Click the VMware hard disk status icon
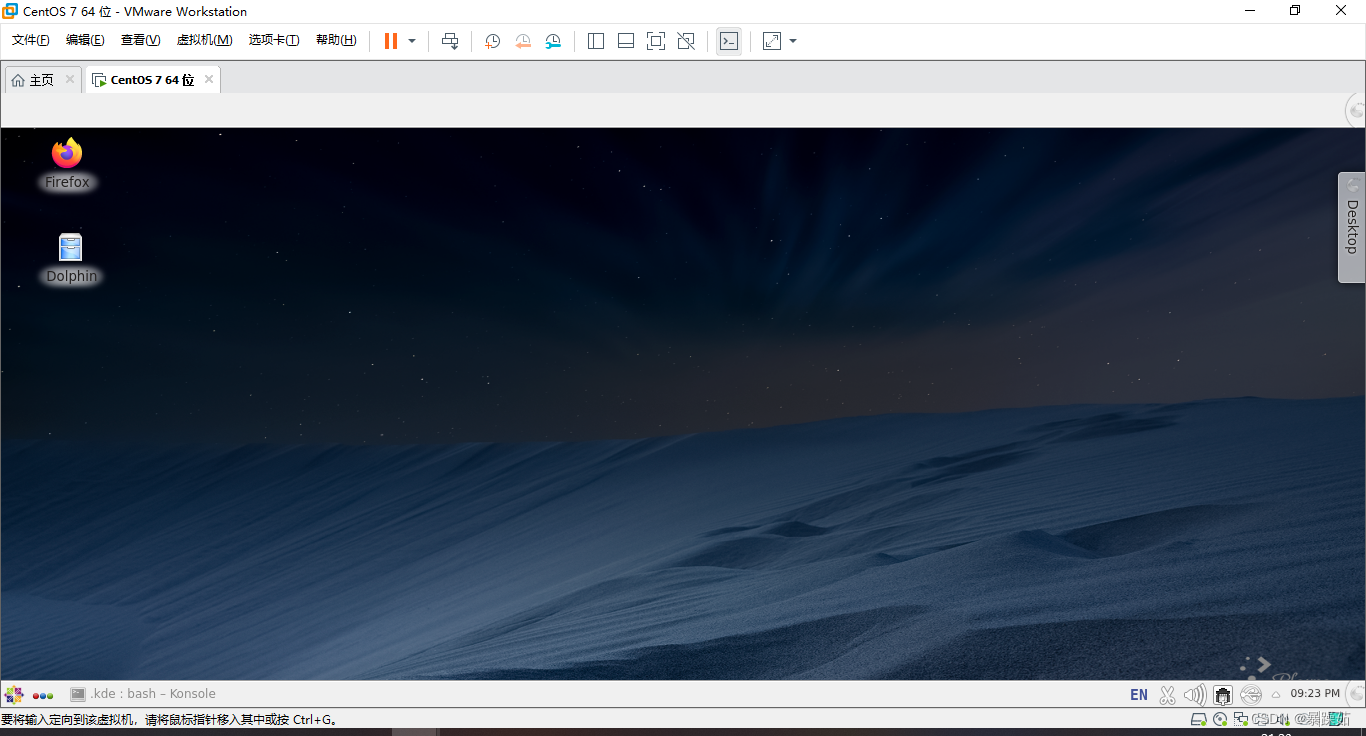1366x736 pixels. coord(1198,719)
